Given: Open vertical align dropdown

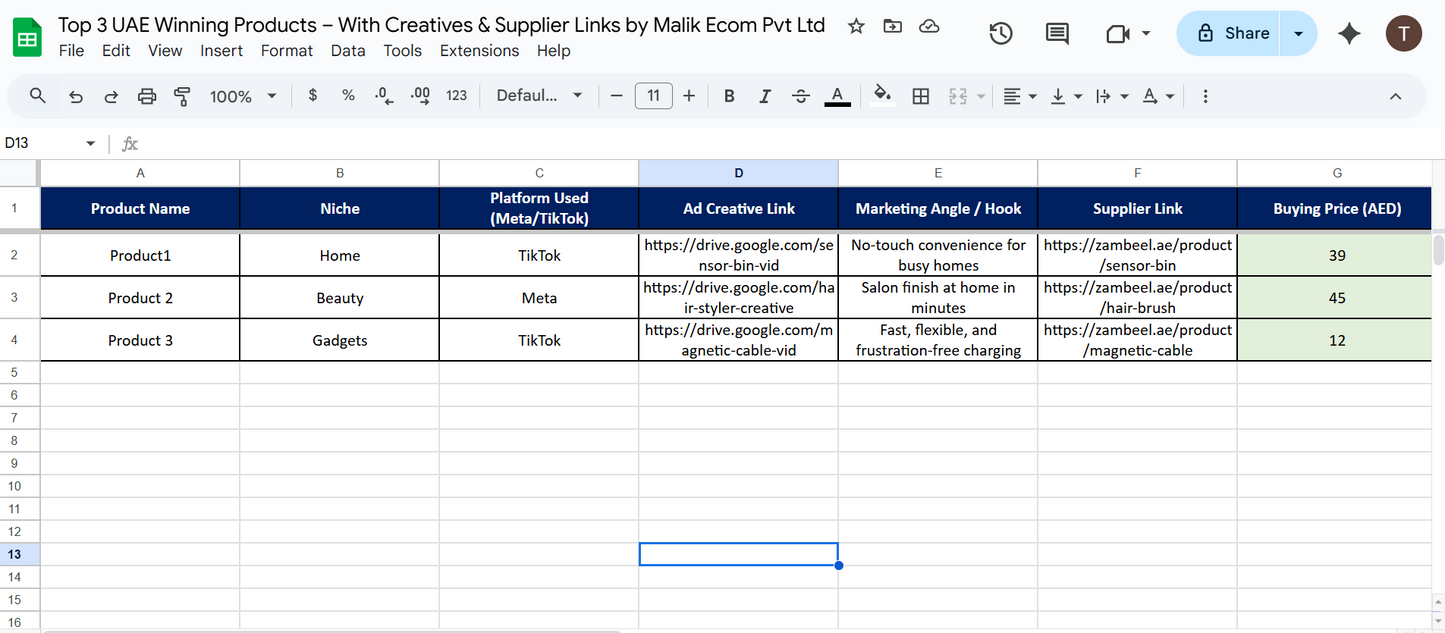Looking at the screenshot, I should tap(1066, 96).
